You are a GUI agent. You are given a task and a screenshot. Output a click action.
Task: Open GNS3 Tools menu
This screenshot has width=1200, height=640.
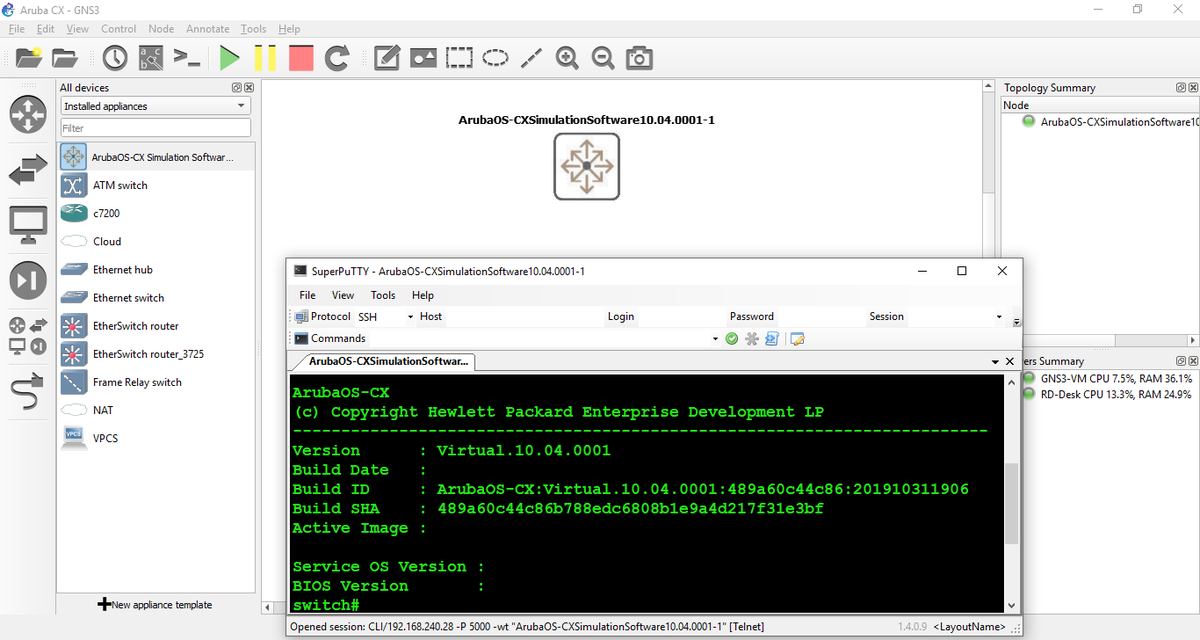(253, 29)
